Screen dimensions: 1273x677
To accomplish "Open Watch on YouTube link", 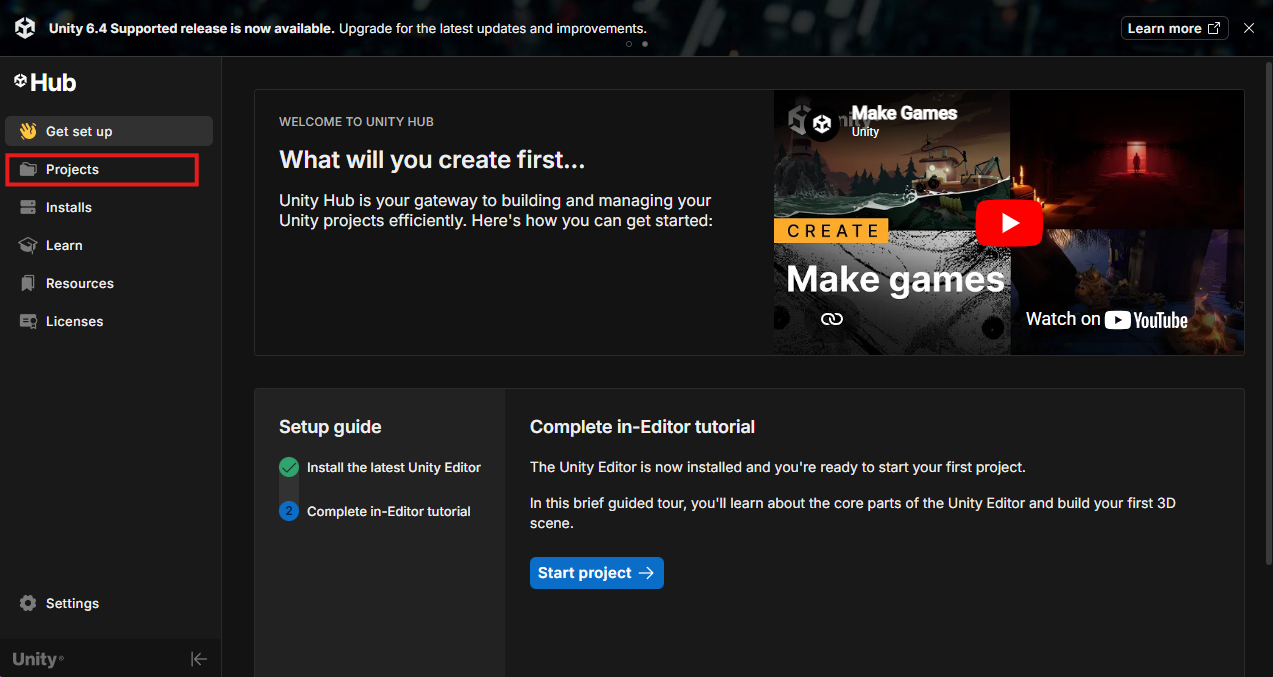I will tap(1106, 319).
